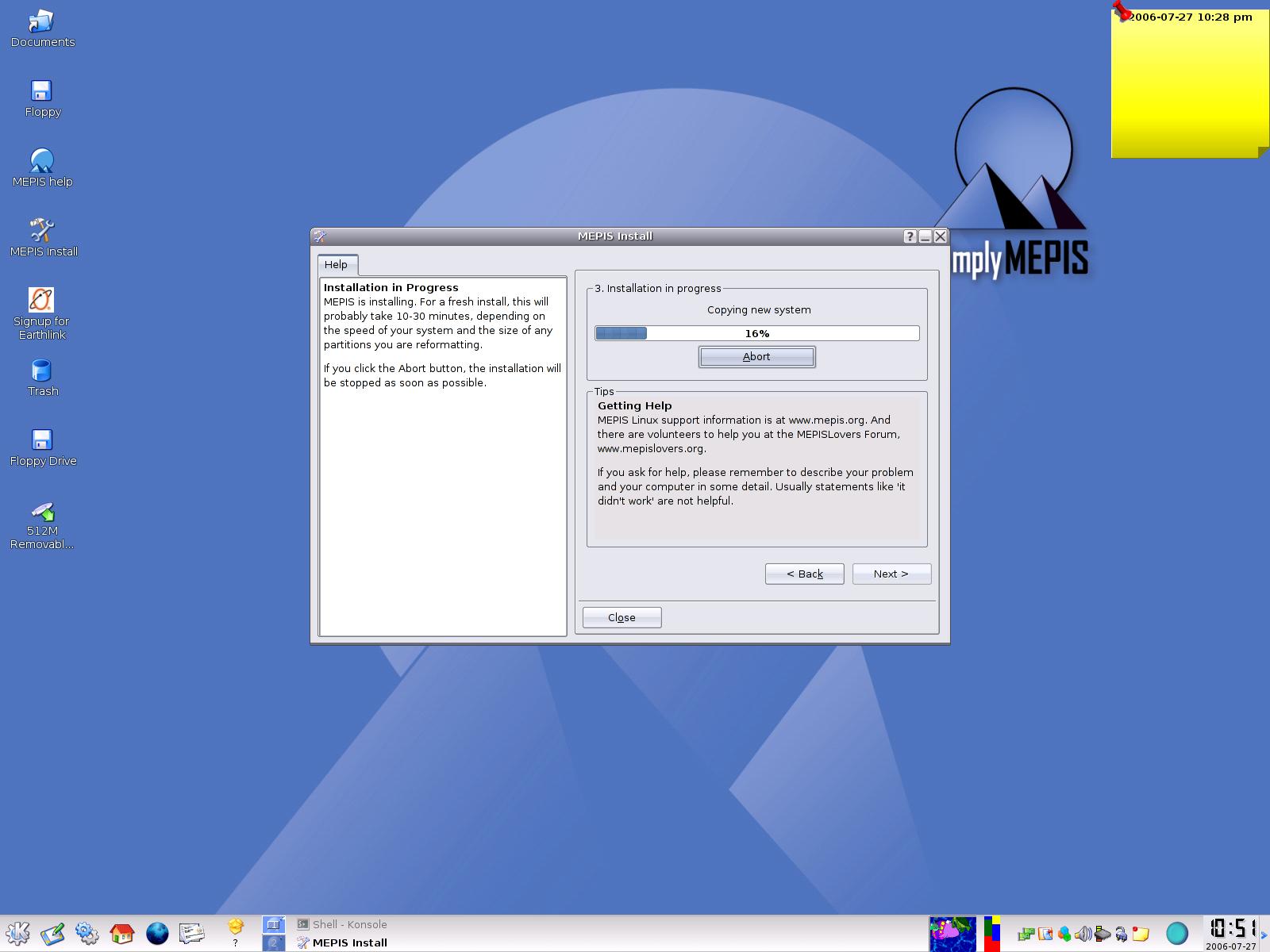The height and width of the screenshot is (952, 1270).
Task: Click 'Copying new system' status text
Action: [759, 310]
